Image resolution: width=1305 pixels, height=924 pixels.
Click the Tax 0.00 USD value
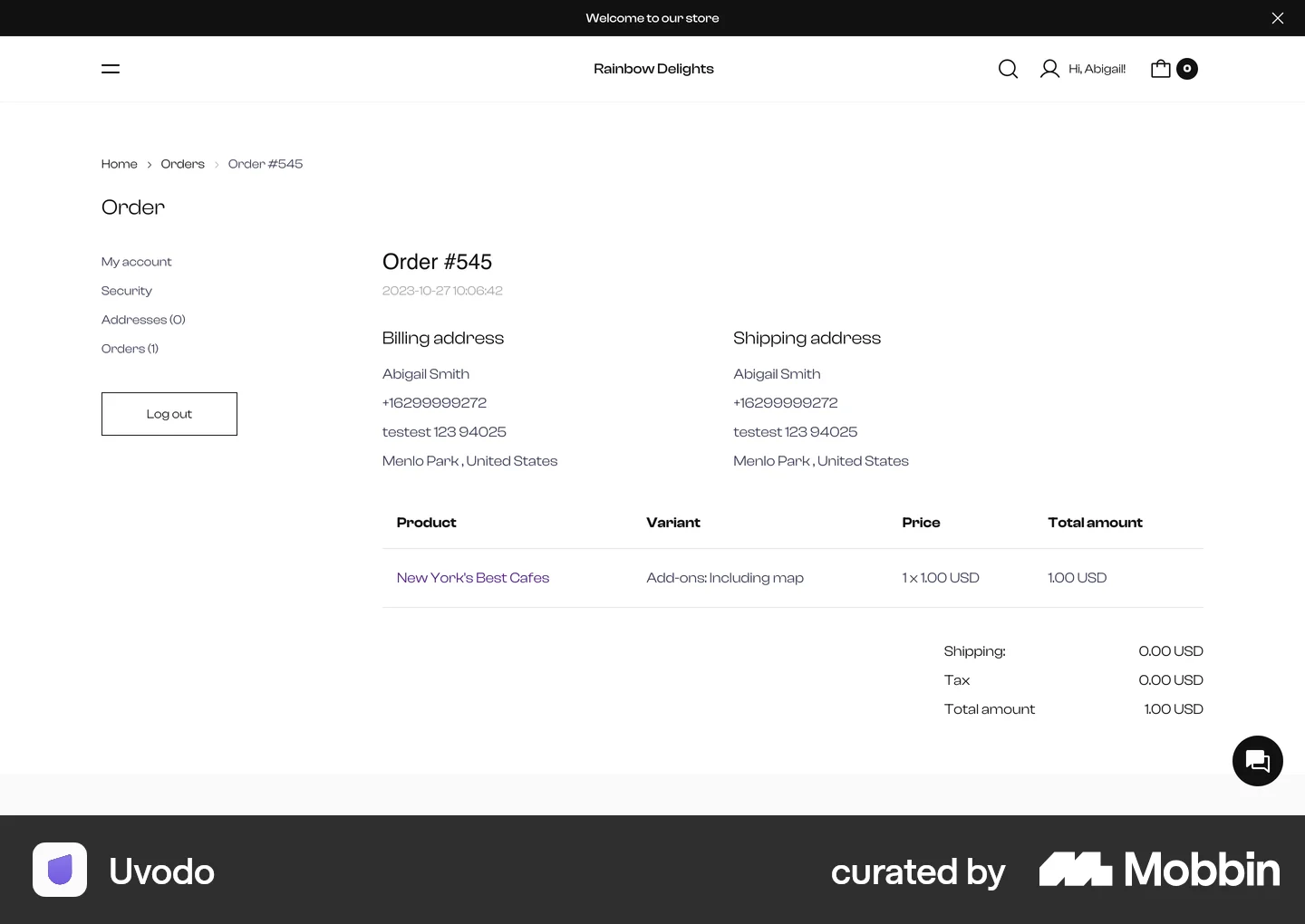(x=1171, y=680)
